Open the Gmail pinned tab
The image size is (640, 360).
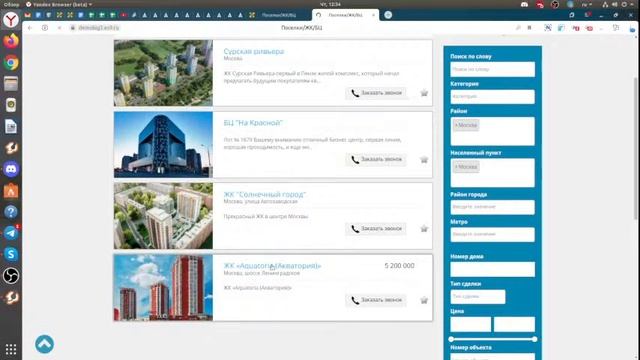click(x=28, y=15)
